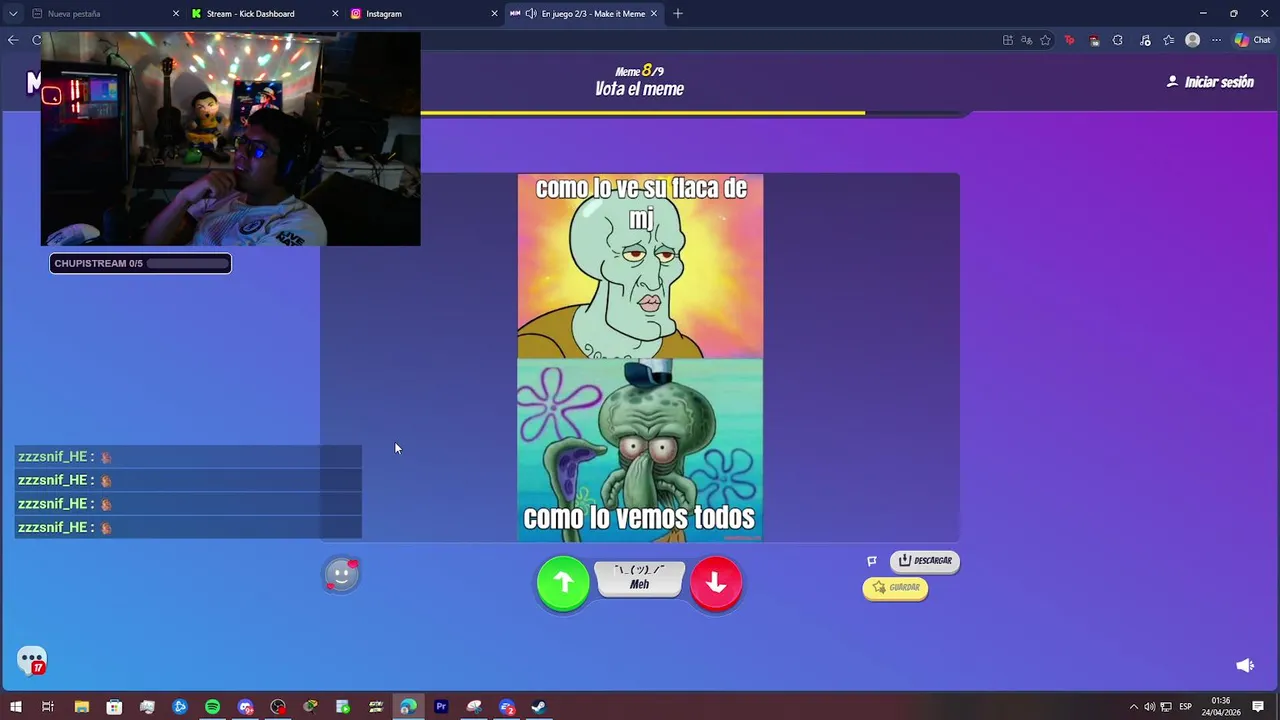Show hidden system tray icons
Viewport: 1280px width, 720px height.
(1134, 707)
